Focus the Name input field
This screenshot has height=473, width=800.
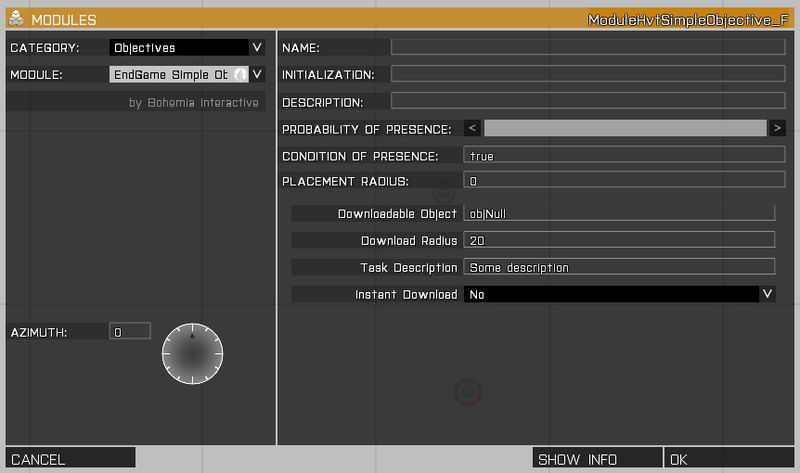pos(587,47)
